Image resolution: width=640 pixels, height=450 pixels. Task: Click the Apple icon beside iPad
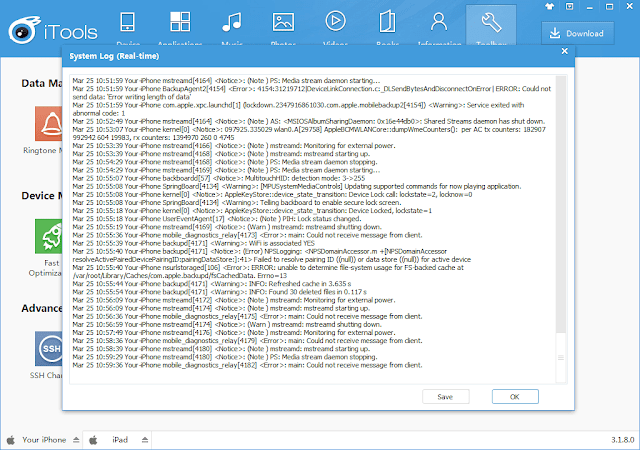click(93, 440)
